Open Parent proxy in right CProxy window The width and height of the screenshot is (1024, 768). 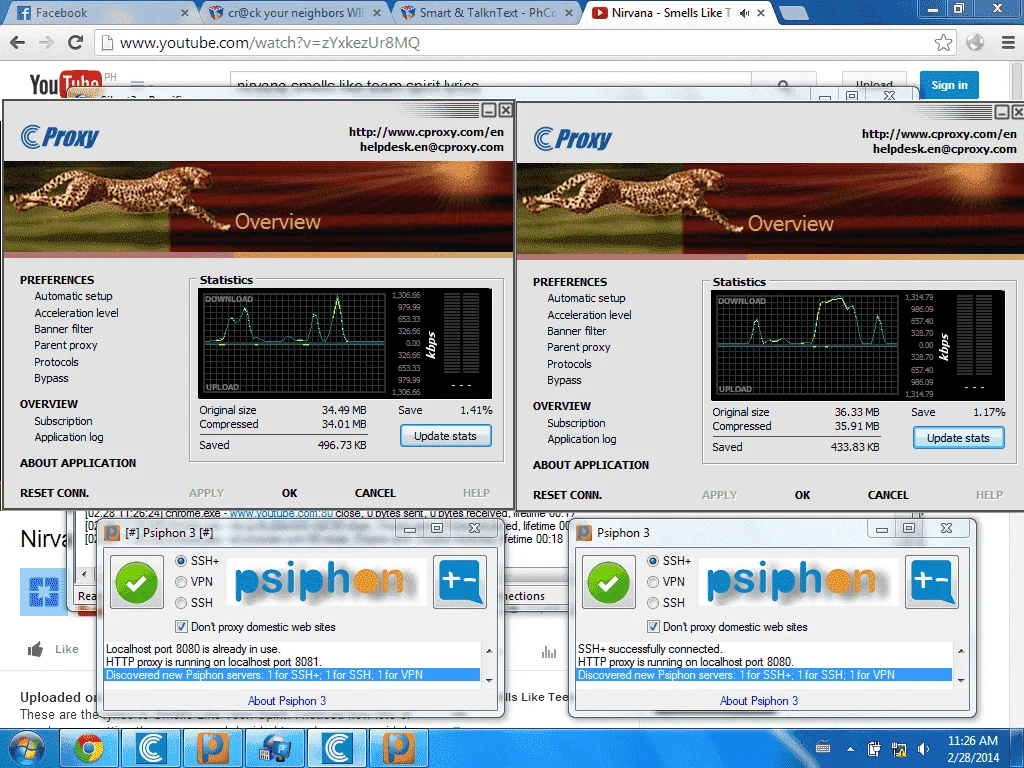click(579, 347)
